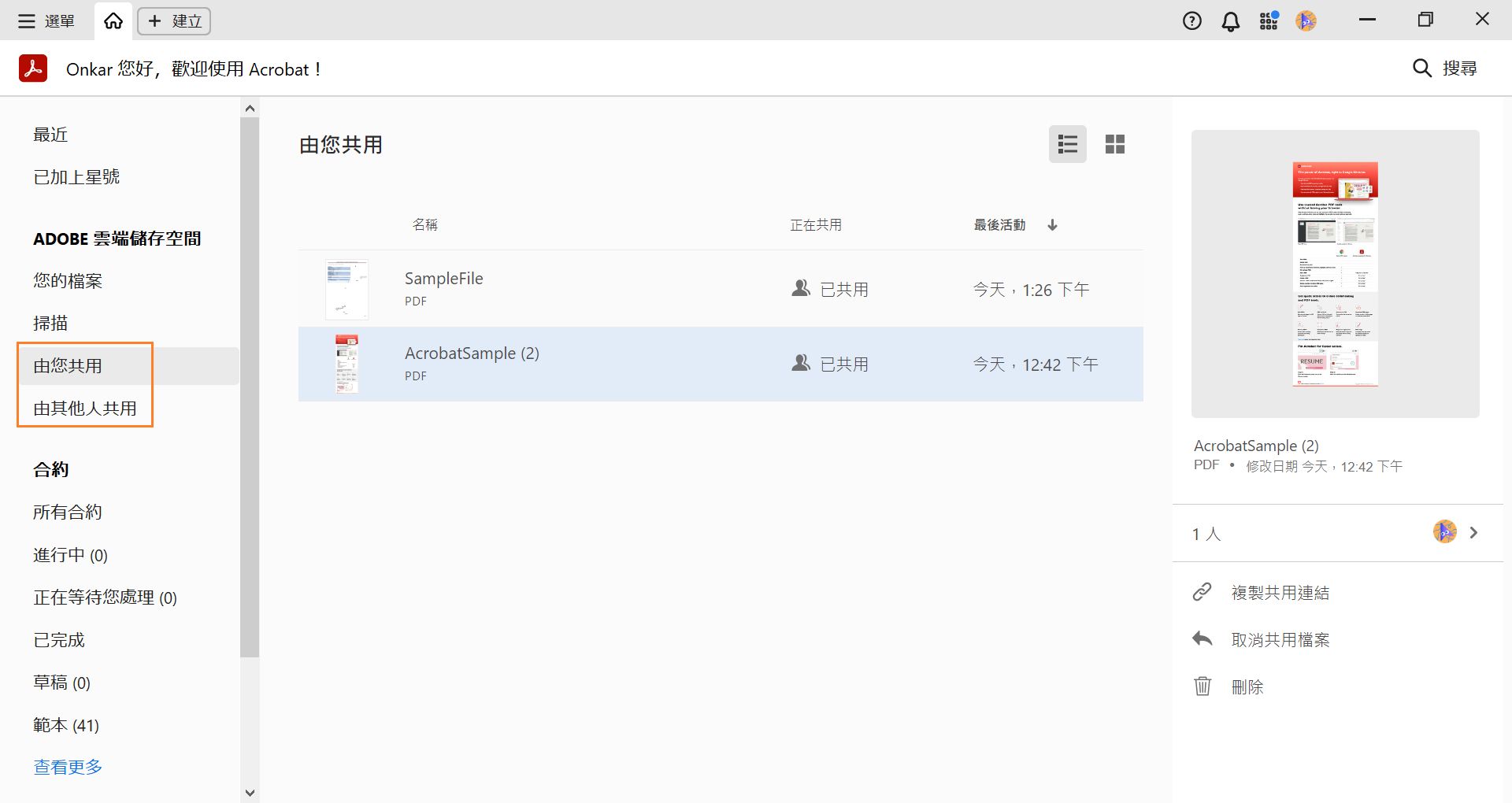Select 由其他人共用 in the sidebar
The image size is (1512, 803).
85,409
